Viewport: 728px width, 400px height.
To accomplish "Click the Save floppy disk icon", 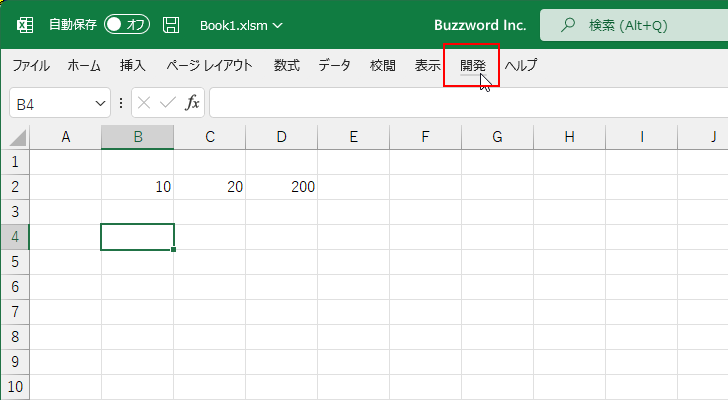I will [x=171, y=25].
